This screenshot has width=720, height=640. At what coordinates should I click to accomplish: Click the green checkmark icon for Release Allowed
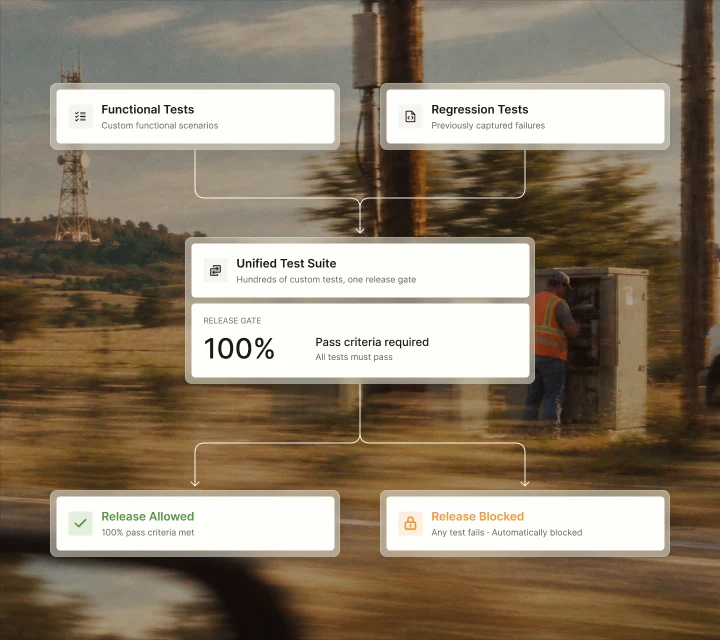[x=80, y=523]
